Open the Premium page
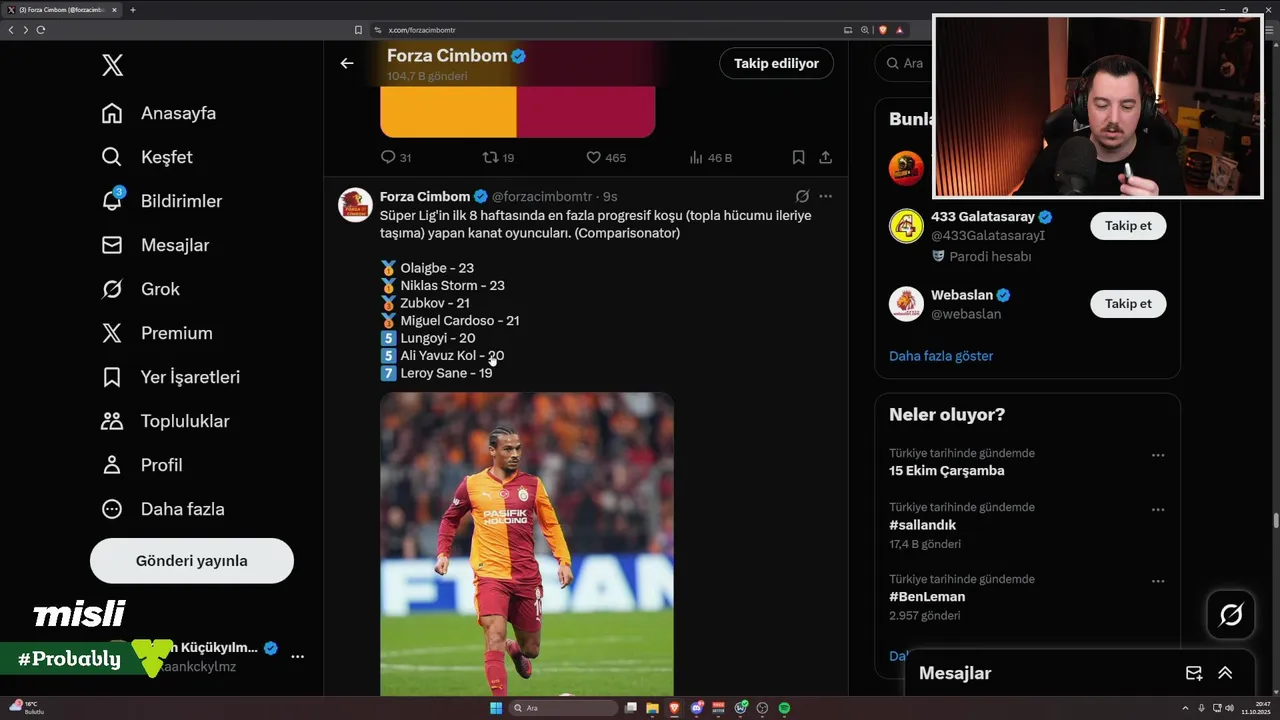 tap(157, 333)
